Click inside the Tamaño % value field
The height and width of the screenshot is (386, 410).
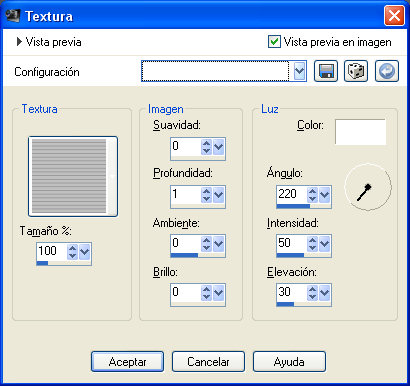(52, 252)
